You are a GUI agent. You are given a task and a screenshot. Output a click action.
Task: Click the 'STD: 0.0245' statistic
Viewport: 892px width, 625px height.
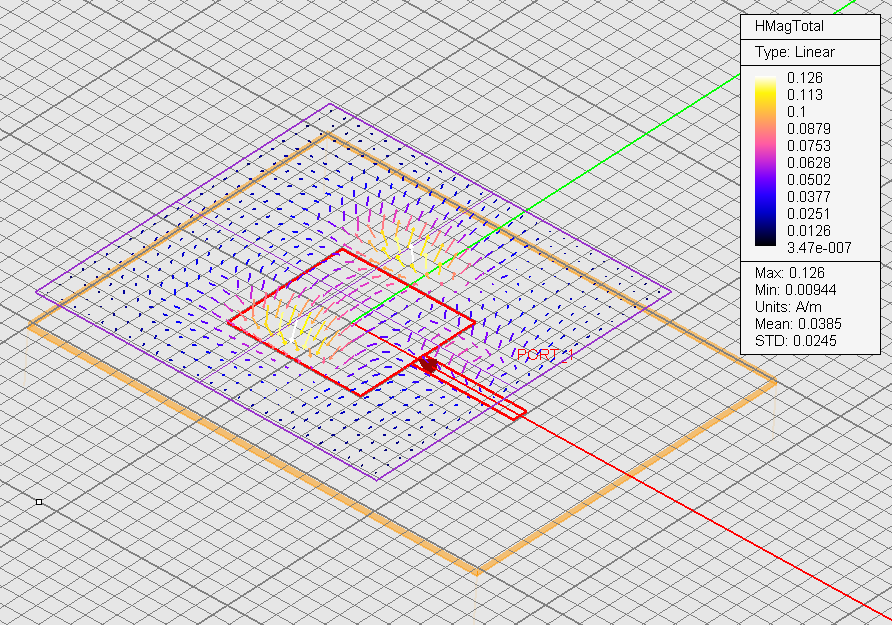click(795, 341)
